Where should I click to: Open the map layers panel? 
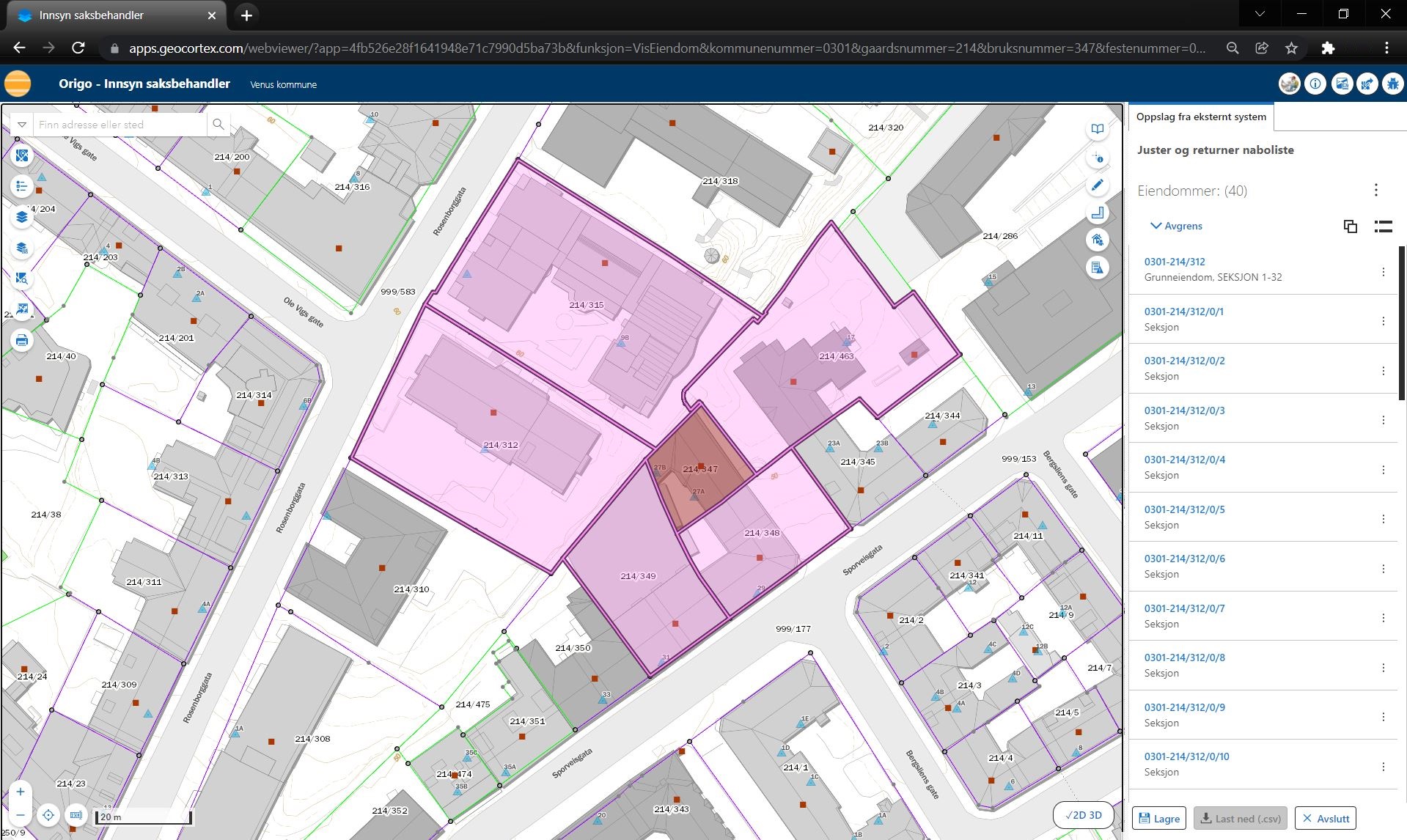(22, 217)
